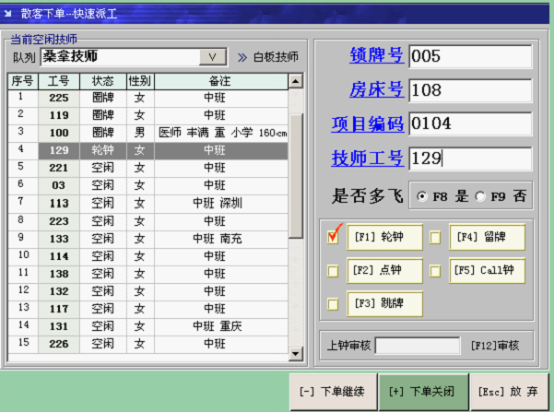The image size is (554, 412).
Task: Click the scroll down arrow of technician list
Action: [295, 353]
